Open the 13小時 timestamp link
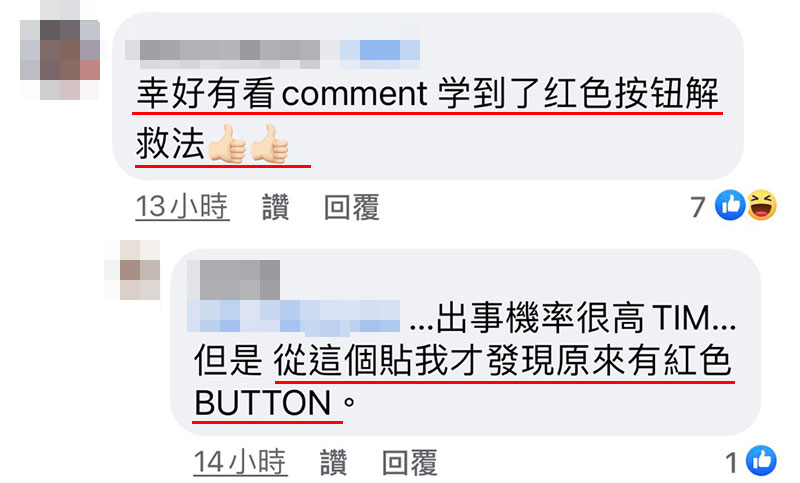 pyautogui.click(x=182, y=207)
